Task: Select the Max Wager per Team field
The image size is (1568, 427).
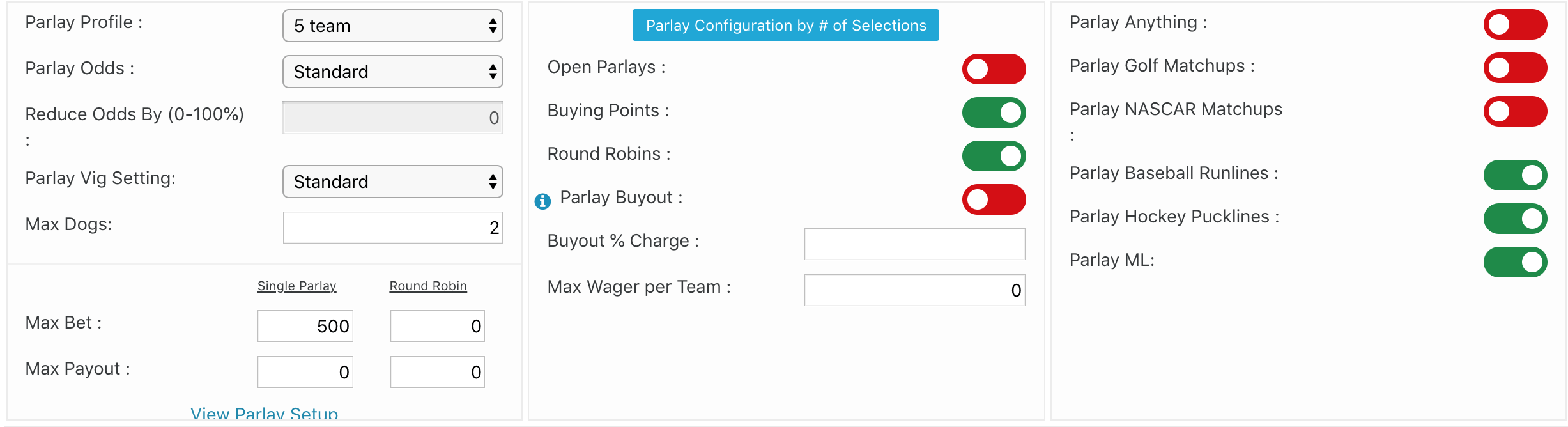Action: (914, 290)
